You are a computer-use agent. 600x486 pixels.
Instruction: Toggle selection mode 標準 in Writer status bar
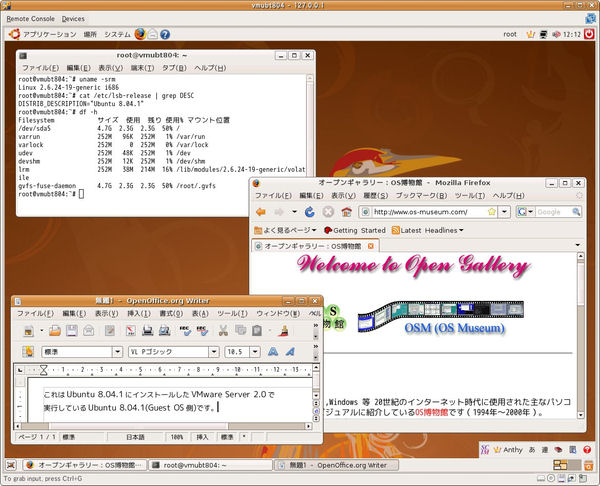227,437
